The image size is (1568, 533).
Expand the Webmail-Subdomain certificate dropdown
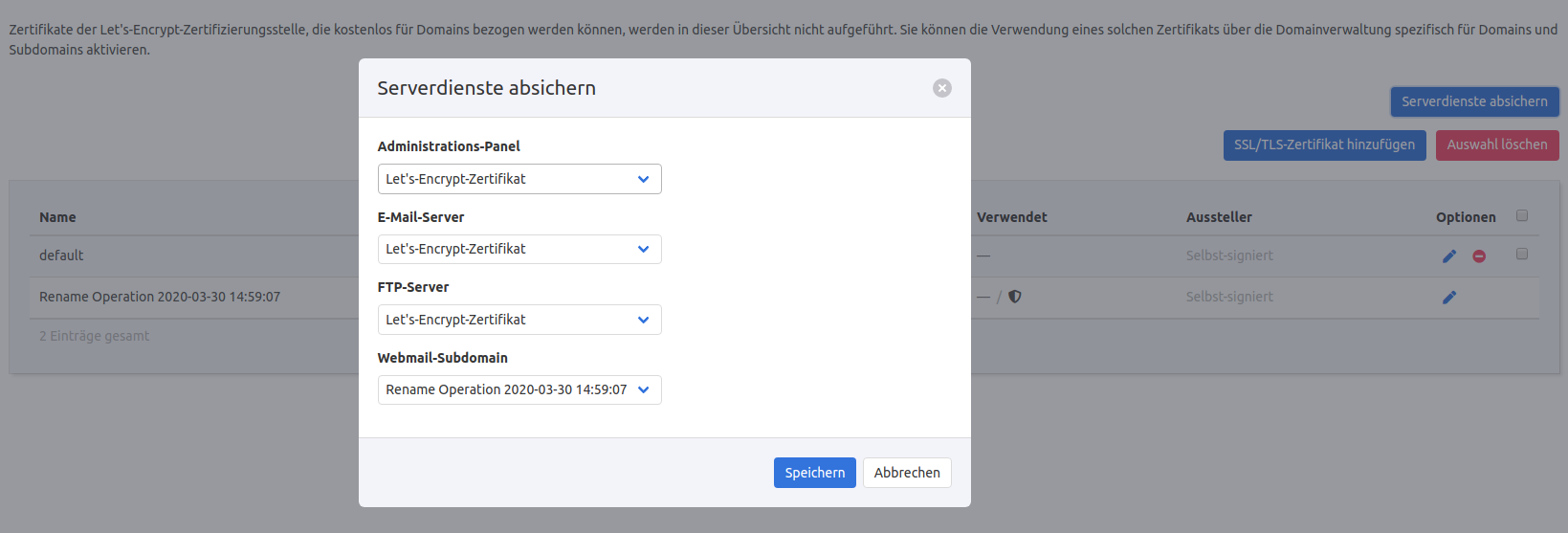(519, 390)
